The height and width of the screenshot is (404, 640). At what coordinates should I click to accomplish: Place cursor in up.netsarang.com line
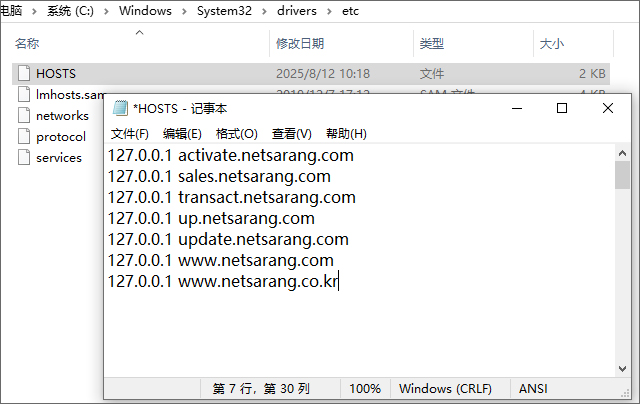coord(211,218)
